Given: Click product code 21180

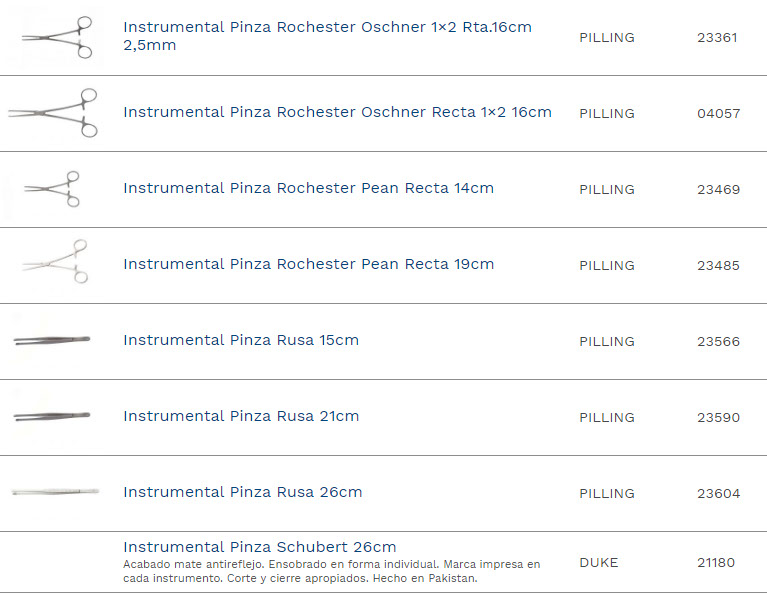Looking at the screenshot, I should [x=715, y=563].
